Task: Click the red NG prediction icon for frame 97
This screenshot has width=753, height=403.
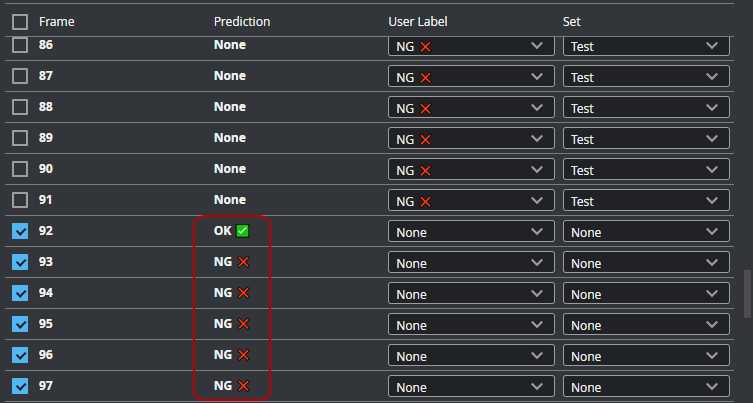Action: [x=243, y=386]
